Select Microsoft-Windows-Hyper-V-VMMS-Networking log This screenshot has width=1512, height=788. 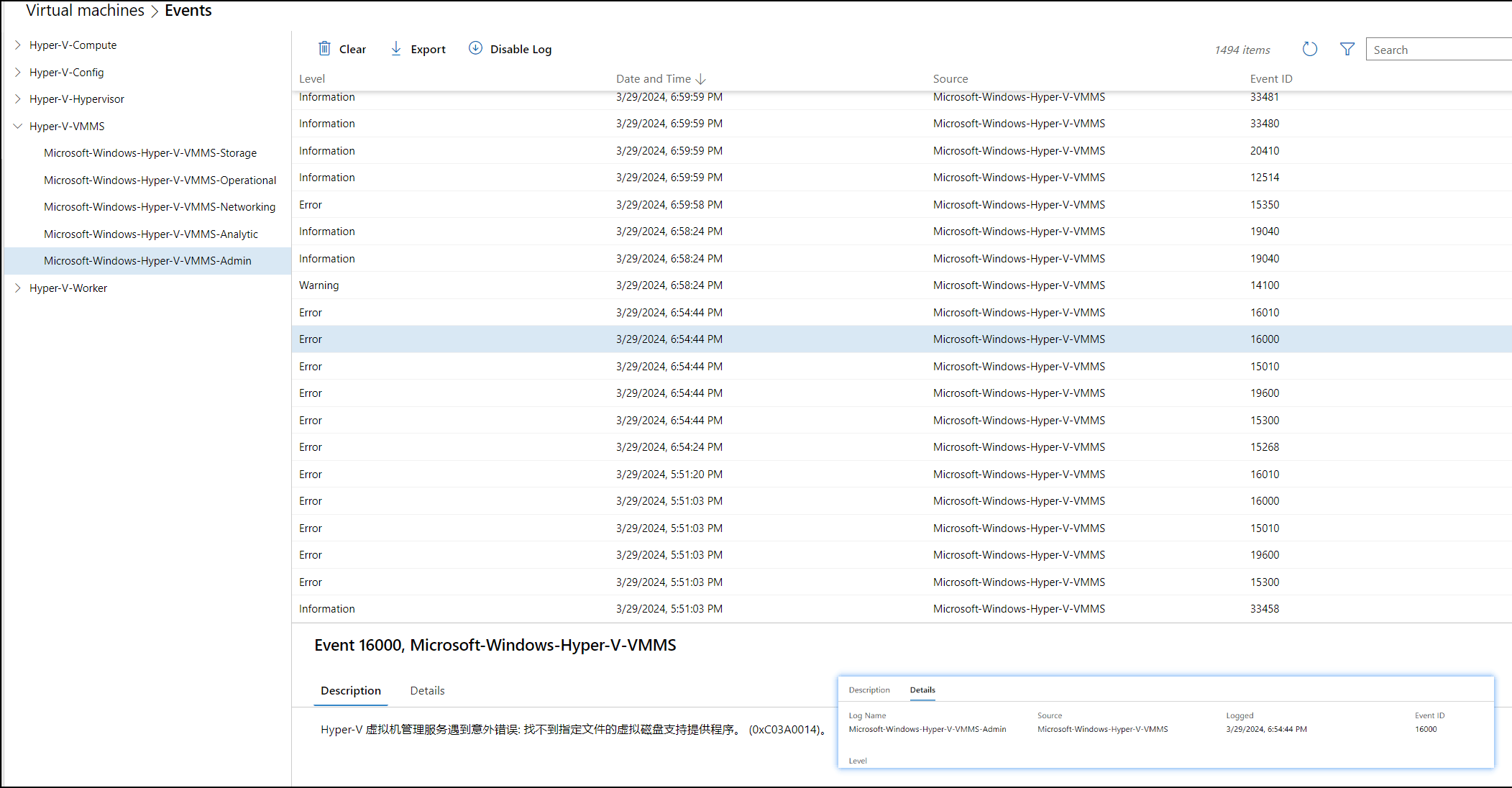[160, 207]
